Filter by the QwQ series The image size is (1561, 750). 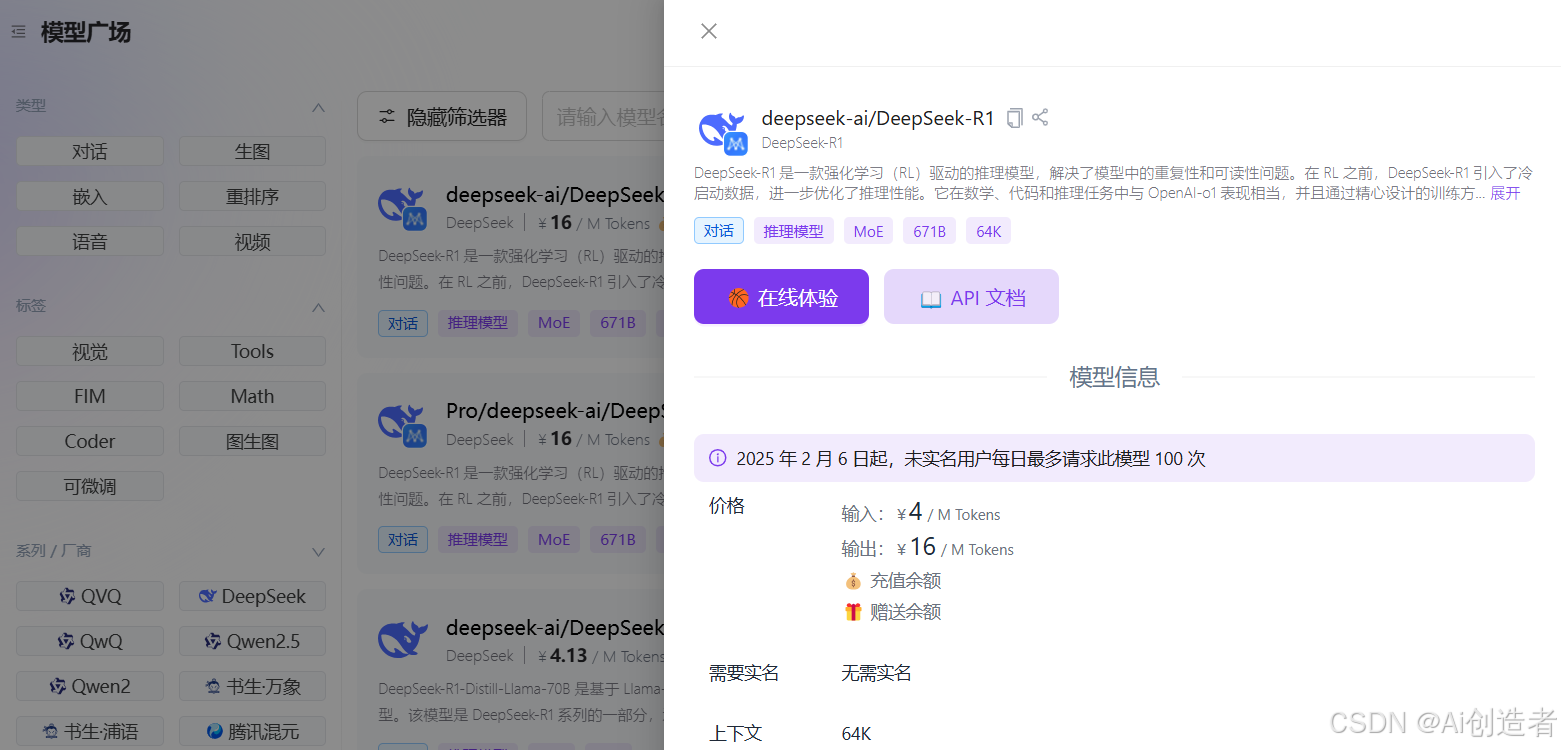(x=90, y=641)
